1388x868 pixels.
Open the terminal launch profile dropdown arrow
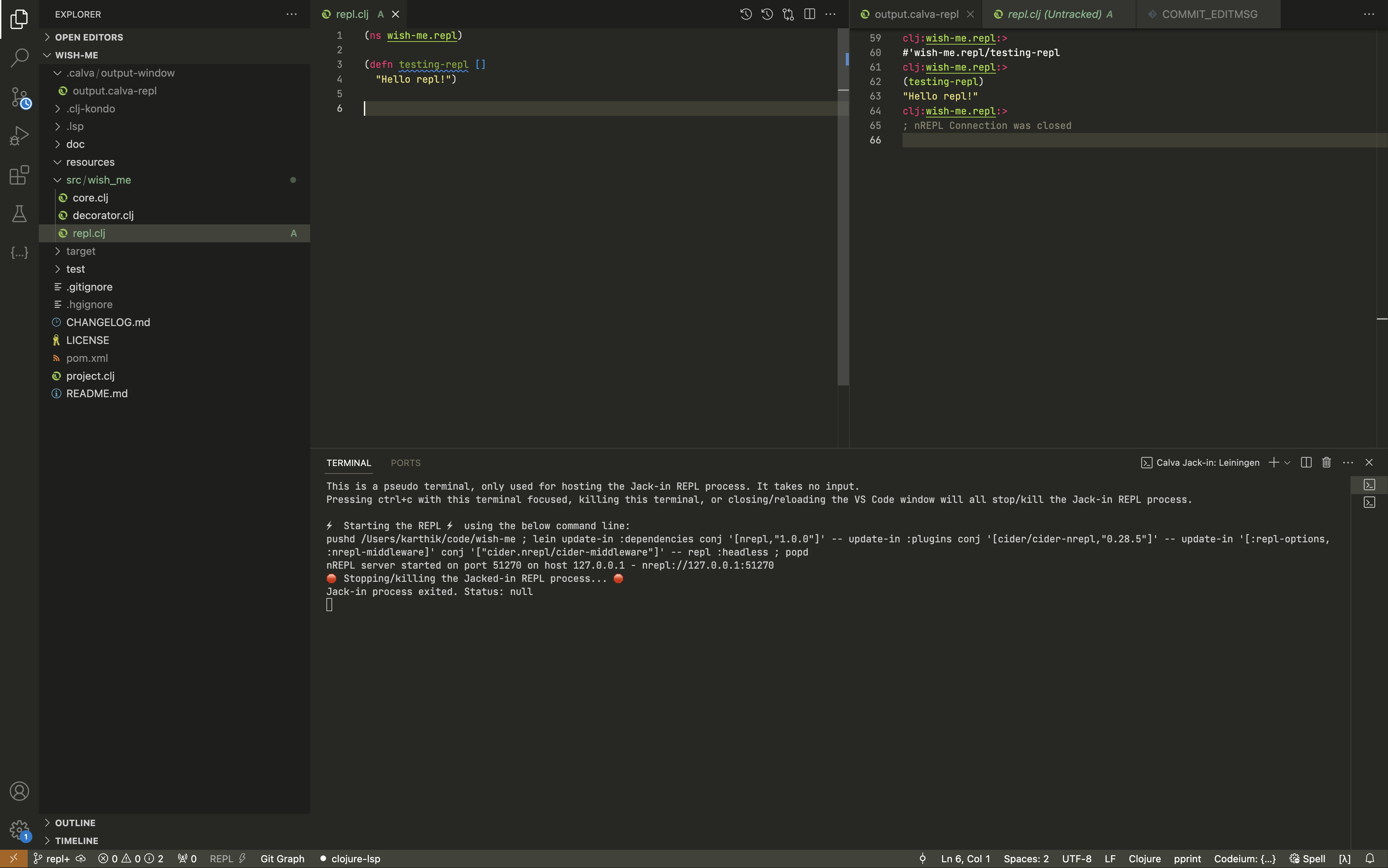click(x=1287, y=463)
